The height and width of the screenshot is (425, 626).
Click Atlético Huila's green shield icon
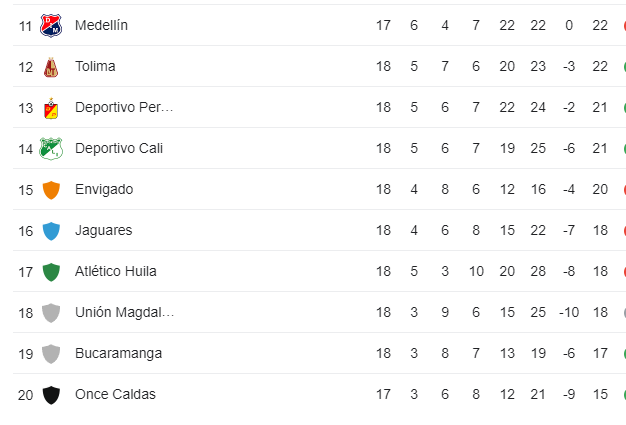51,272
